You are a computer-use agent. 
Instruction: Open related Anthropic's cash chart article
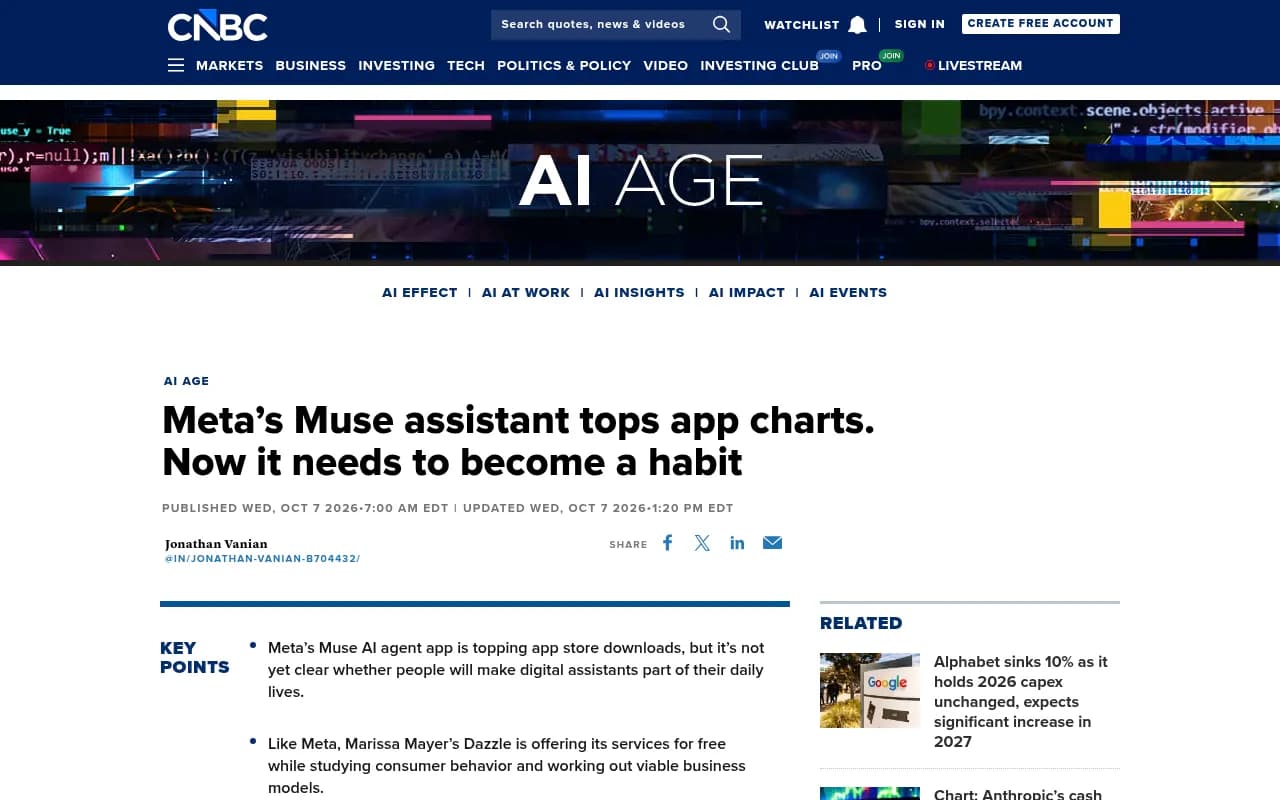pyautogui.click(x=1018, y=794)
